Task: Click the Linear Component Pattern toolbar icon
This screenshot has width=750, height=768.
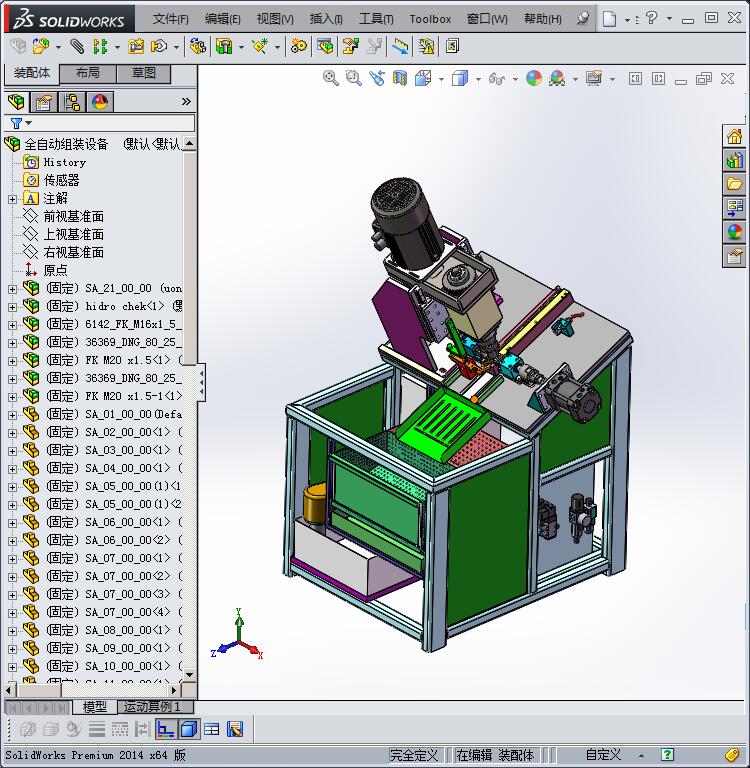Action: point(100,47)
